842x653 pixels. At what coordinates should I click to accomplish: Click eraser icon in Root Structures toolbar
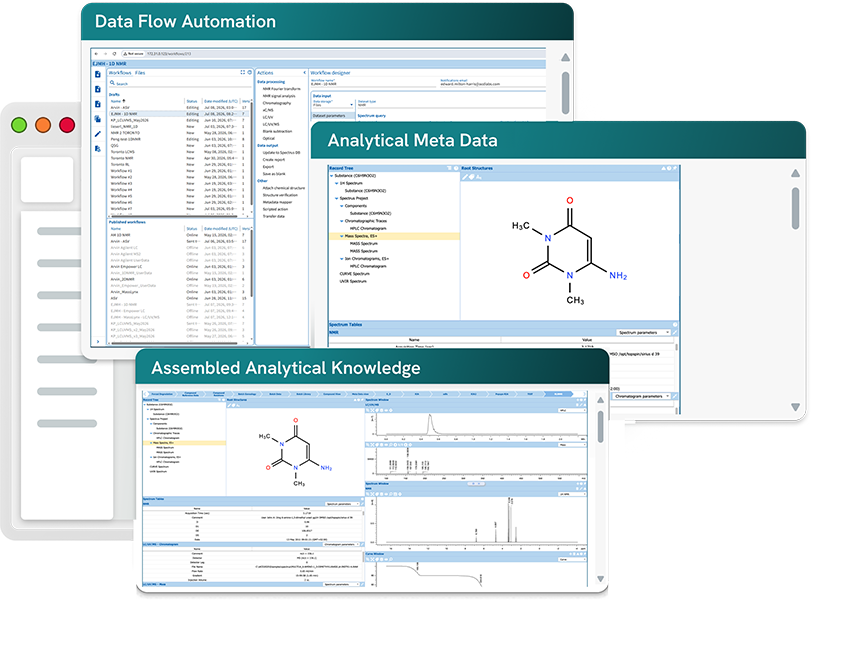click(471, 177)
